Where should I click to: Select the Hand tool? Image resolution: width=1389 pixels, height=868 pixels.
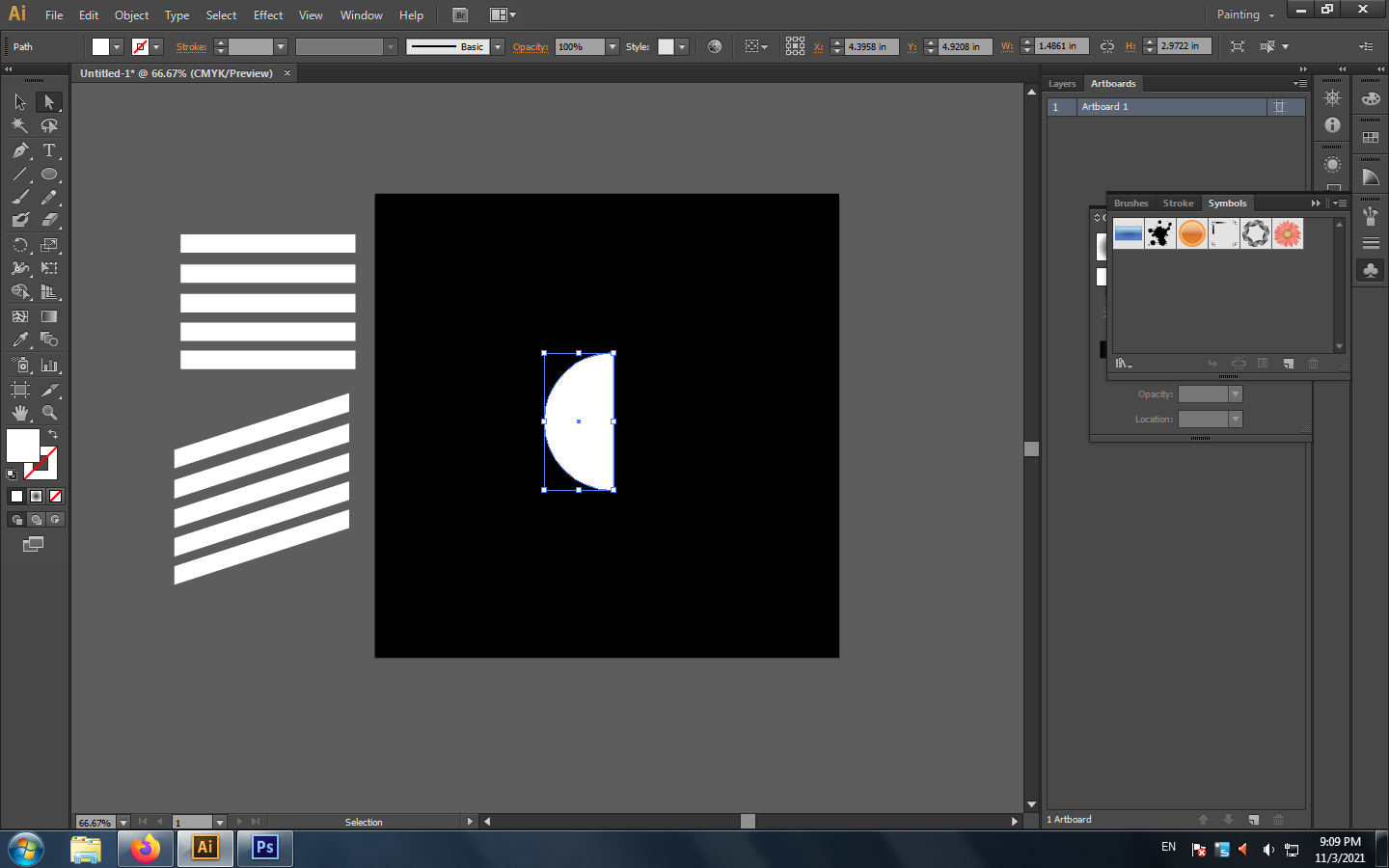tap(20, 413)
